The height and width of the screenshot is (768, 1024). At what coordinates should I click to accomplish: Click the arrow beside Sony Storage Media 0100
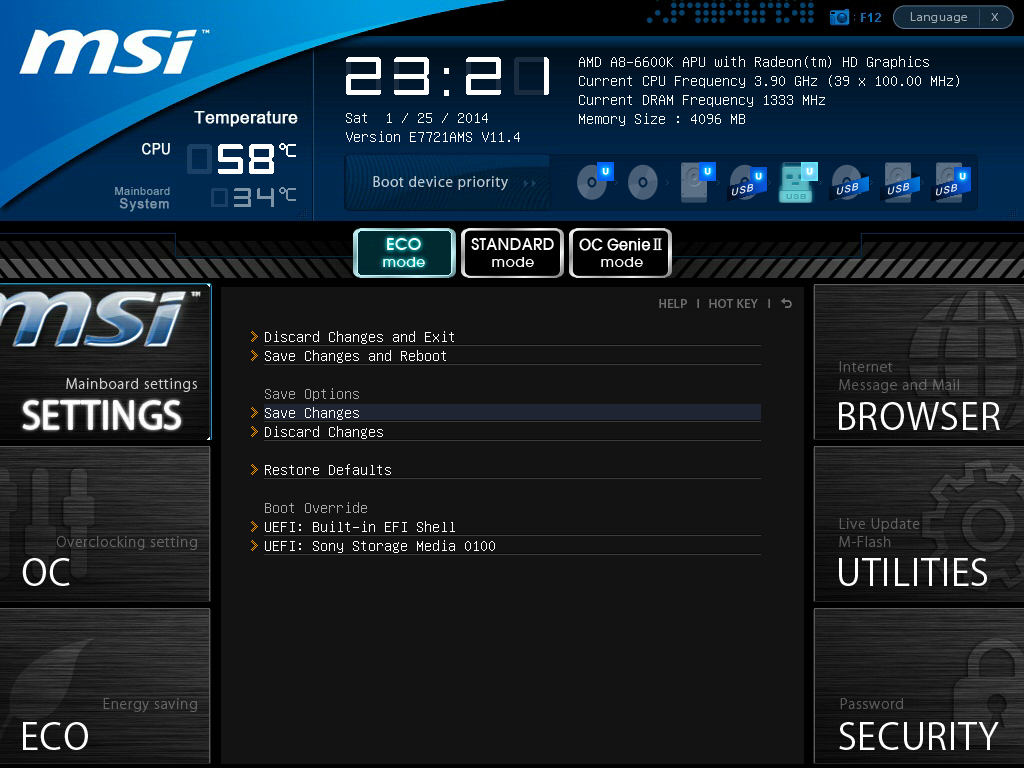coord(254,545)
